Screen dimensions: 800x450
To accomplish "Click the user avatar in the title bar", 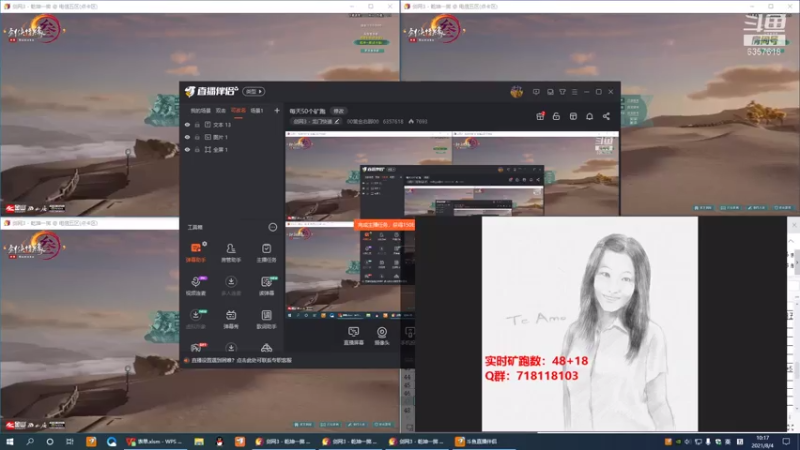I will click(516, 92).
